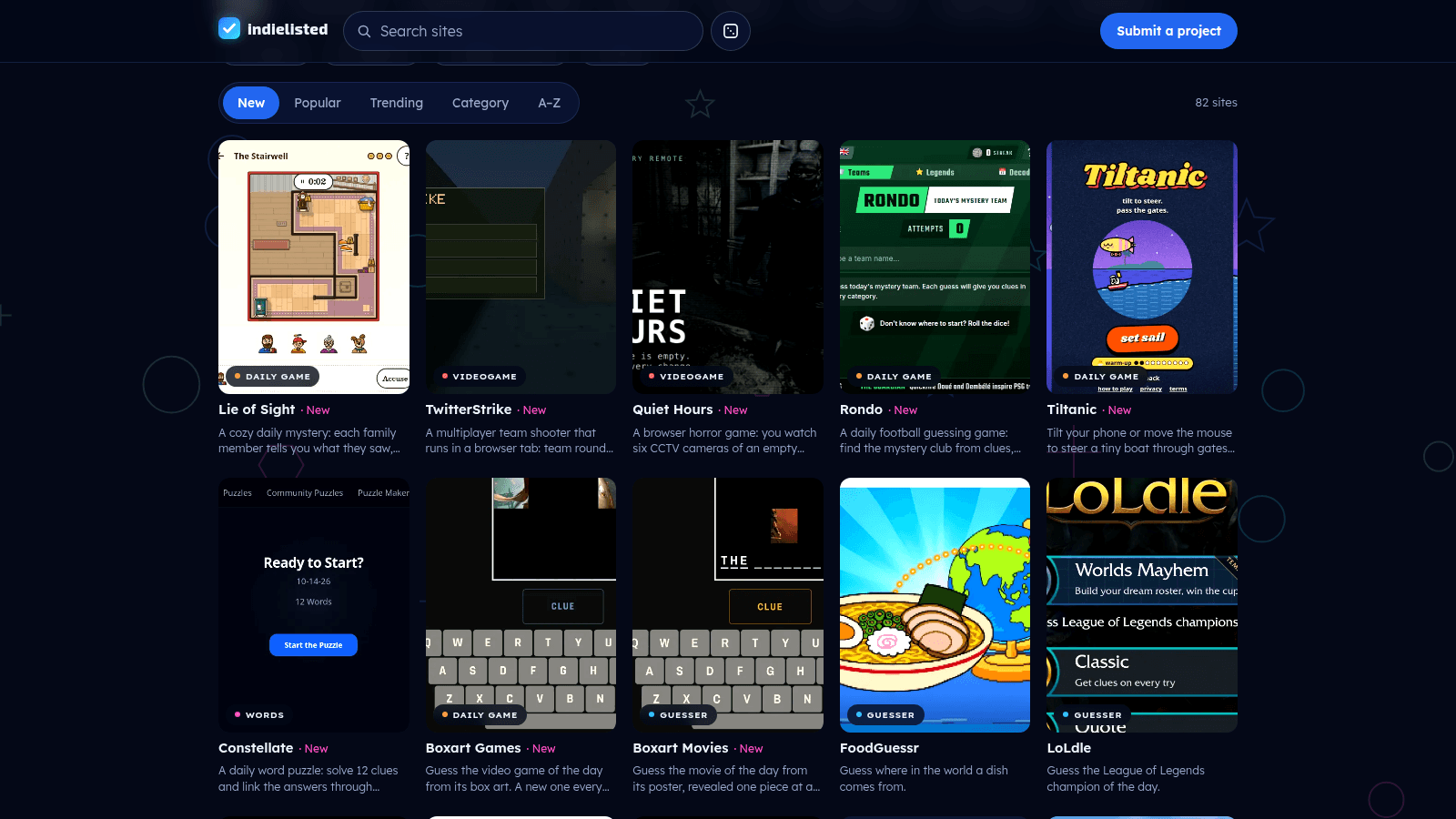Click the Constellate title link
Image resolution: width=1456 pixels, height=819 pixels.
coord(256,748)
